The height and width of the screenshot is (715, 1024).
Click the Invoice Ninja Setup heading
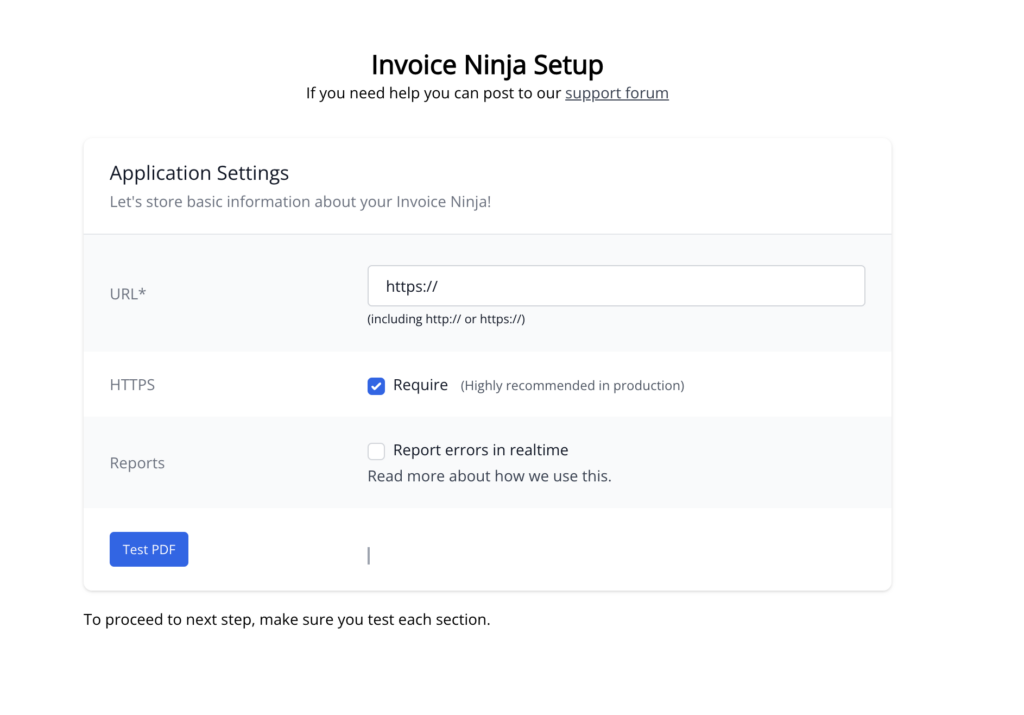click(x=487, y=65)
